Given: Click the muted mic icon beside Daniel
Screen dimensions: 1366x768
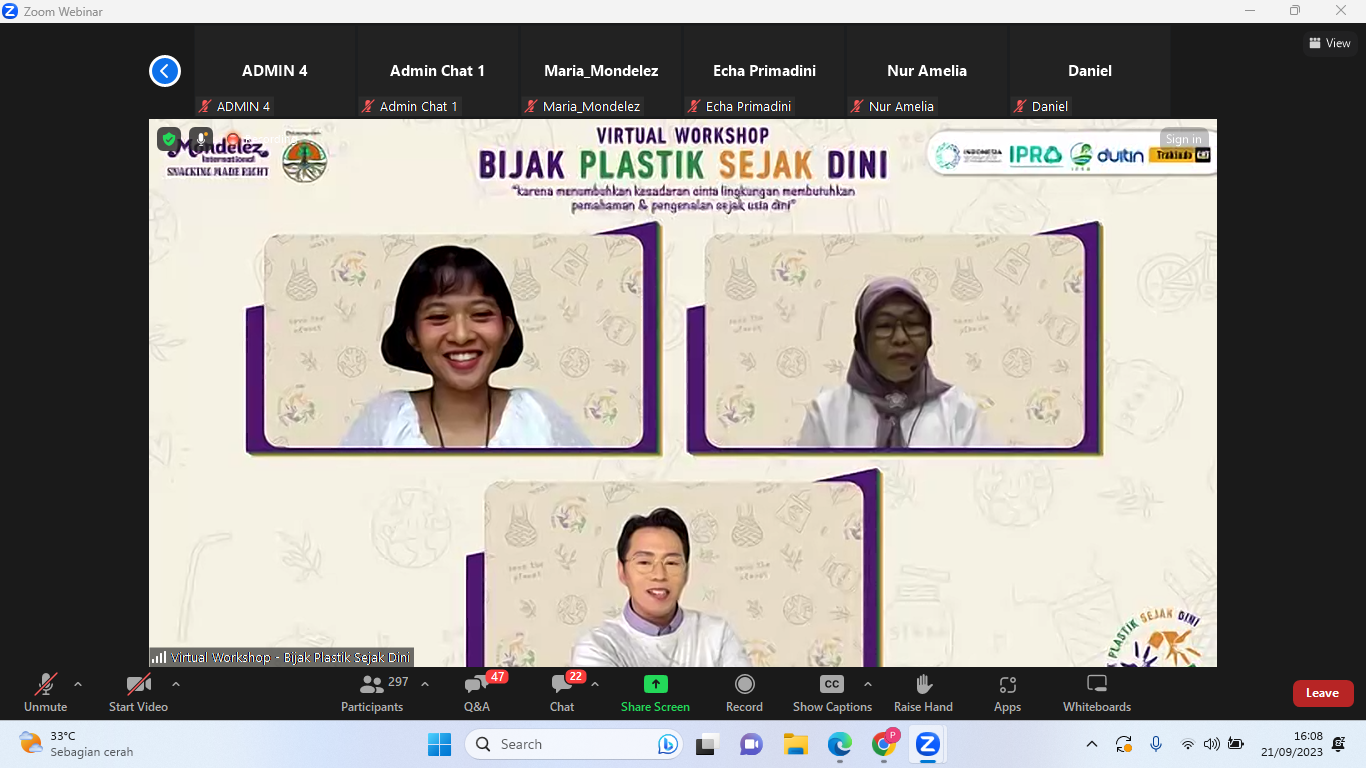Looking at the screenshot, I should (x=1021, y=106).
